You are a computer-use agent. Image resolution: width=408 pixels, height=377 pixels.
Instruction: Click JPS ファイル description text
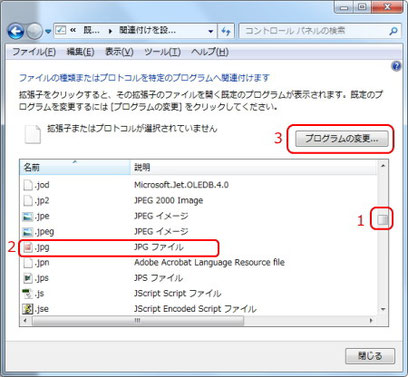click(x=158, y=278)
